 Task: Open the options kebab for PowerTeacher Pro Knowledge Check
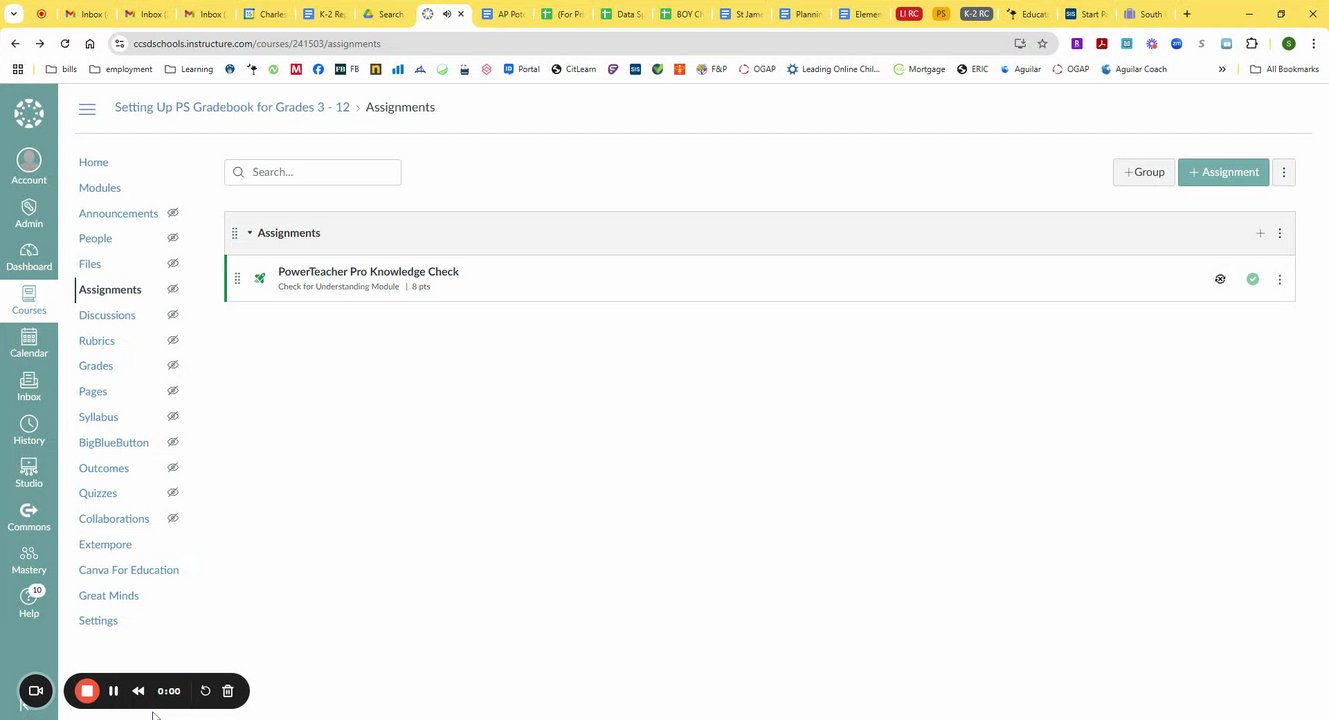(1280, 279)
